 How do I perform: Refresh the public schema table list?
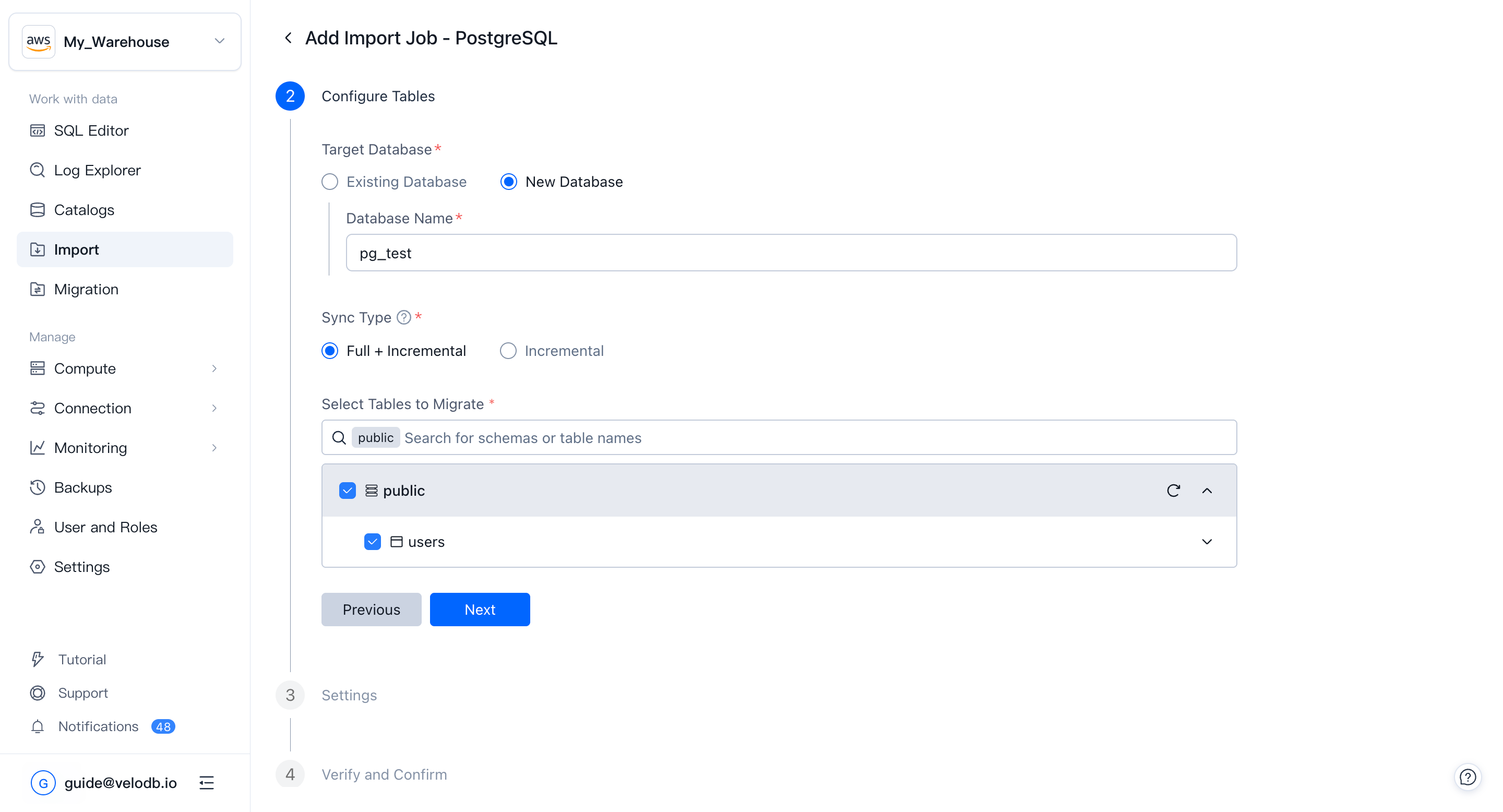pyautogui.click(x=1173, y=491)
